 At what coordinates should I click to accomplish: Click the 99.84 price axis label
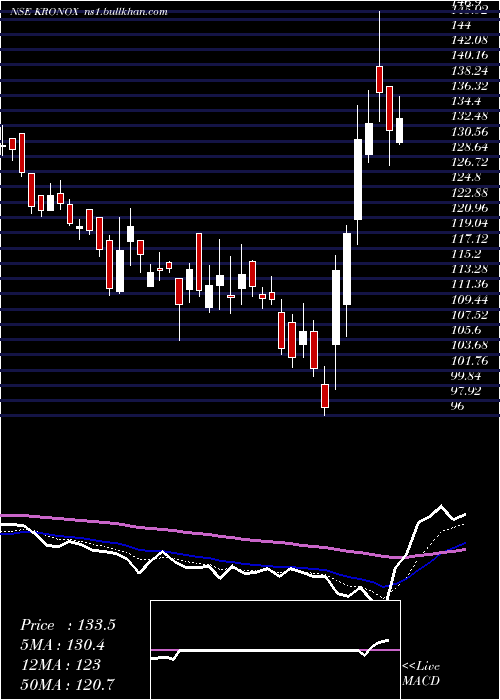click(468, 375)
